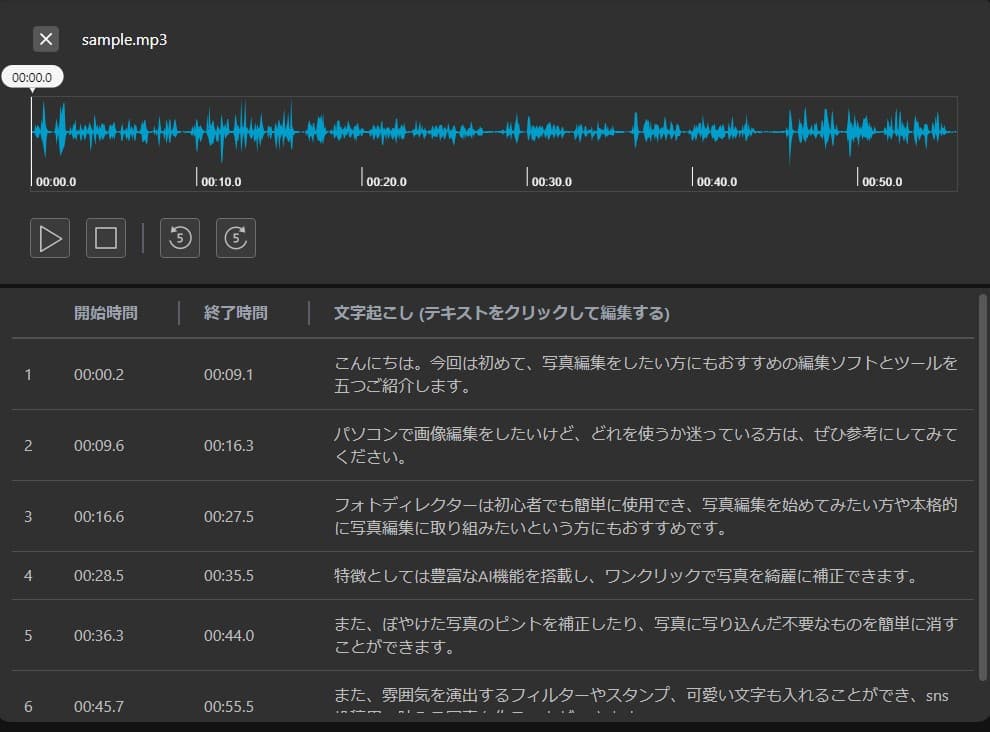Start audio playback with the Play button
Image resolution: width=990 pixels, height=732 pixels.
(x=50, y=238)
